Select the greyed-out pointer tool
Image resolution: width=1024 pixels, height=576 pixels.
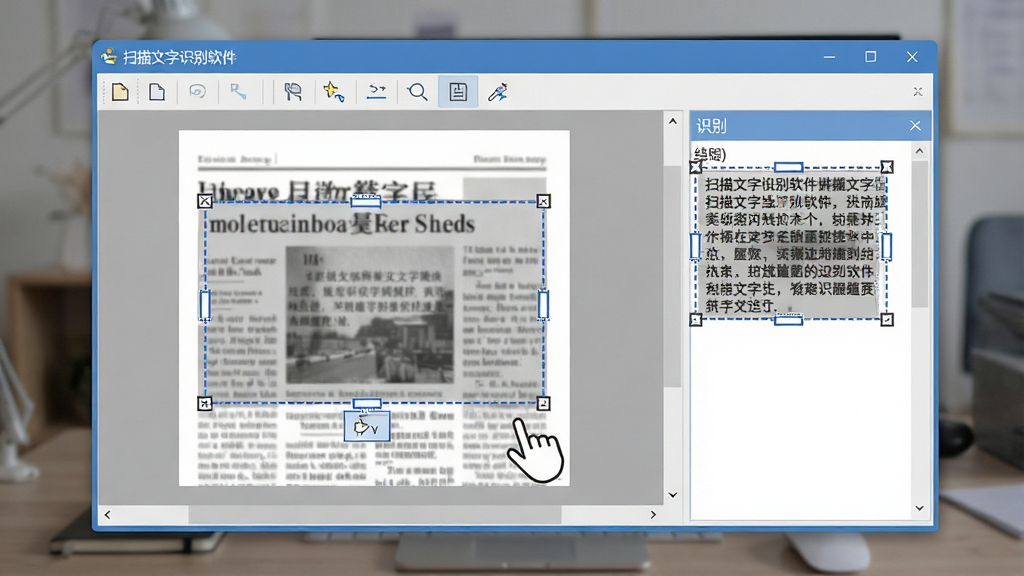point(238,91)
